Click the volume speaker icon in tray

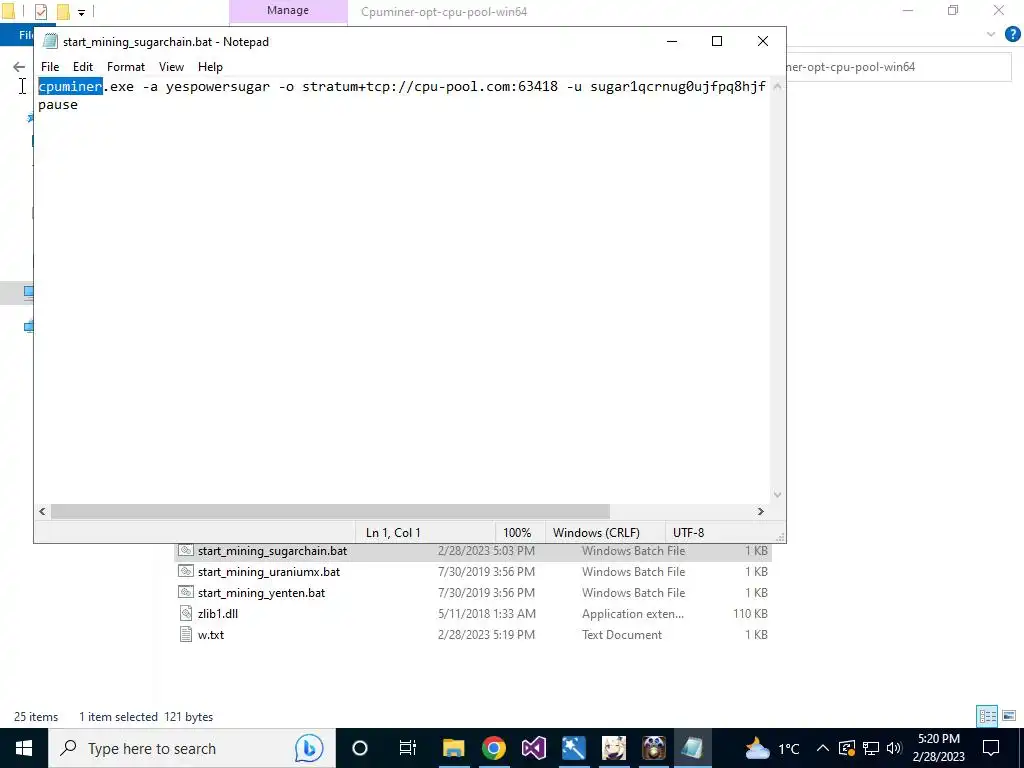[895, 748]
